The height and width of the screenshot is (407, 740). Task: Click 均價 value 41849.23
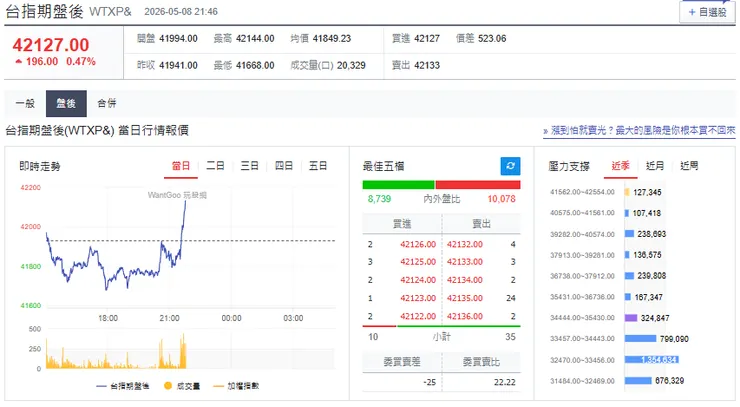click(x=332, y=39)
